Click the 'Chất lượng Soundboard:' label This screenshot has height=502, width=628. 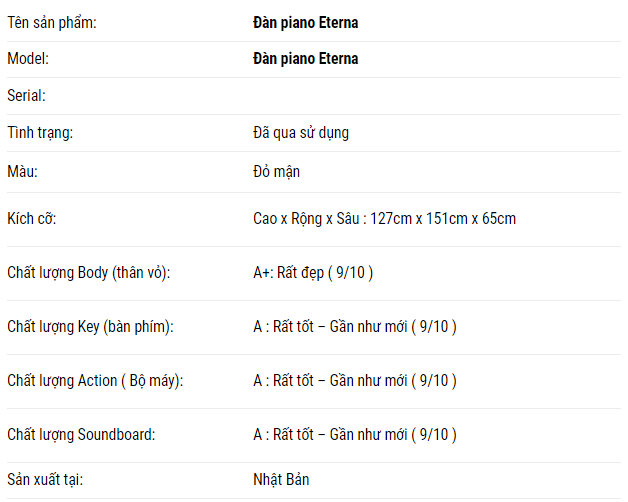coord(81,434)
